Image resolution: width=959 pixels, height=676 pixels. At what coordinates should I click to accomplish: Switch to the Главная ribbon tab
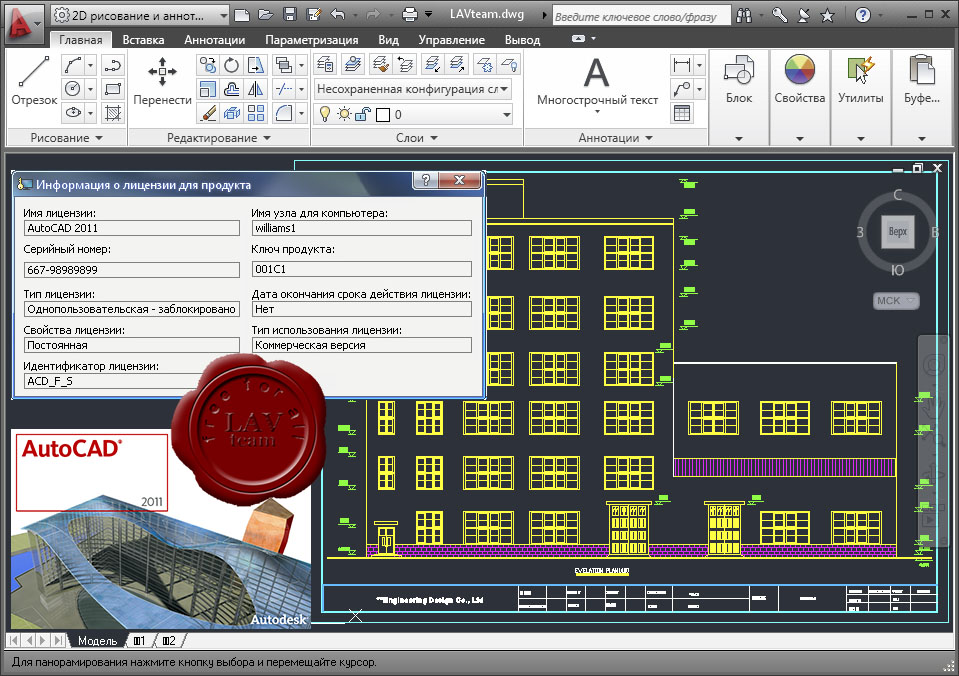click(x=81, y=40)
